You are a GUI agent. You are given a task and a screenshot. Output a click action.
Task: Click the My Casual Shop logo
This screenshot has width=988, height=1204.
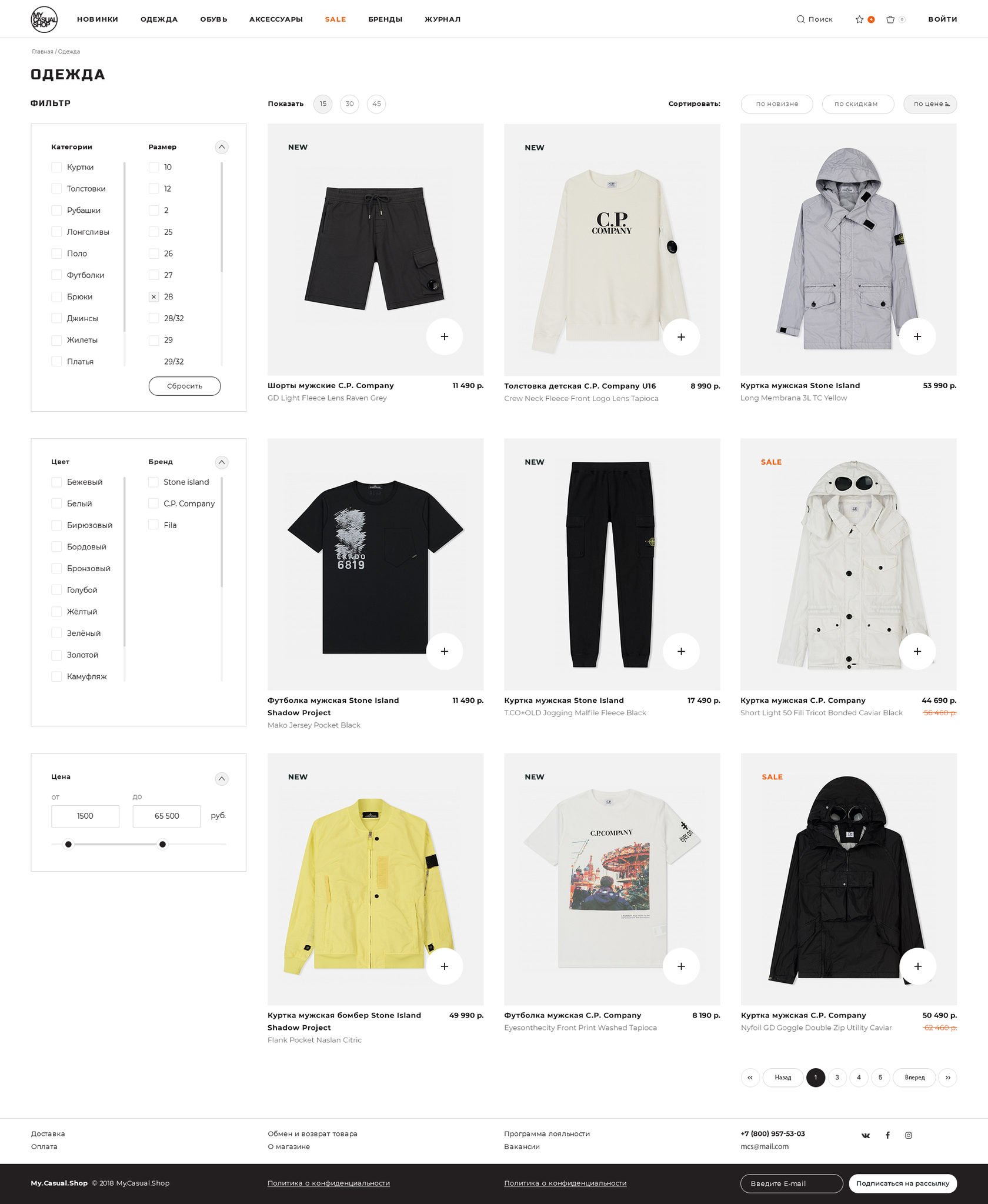pos(44,19)
